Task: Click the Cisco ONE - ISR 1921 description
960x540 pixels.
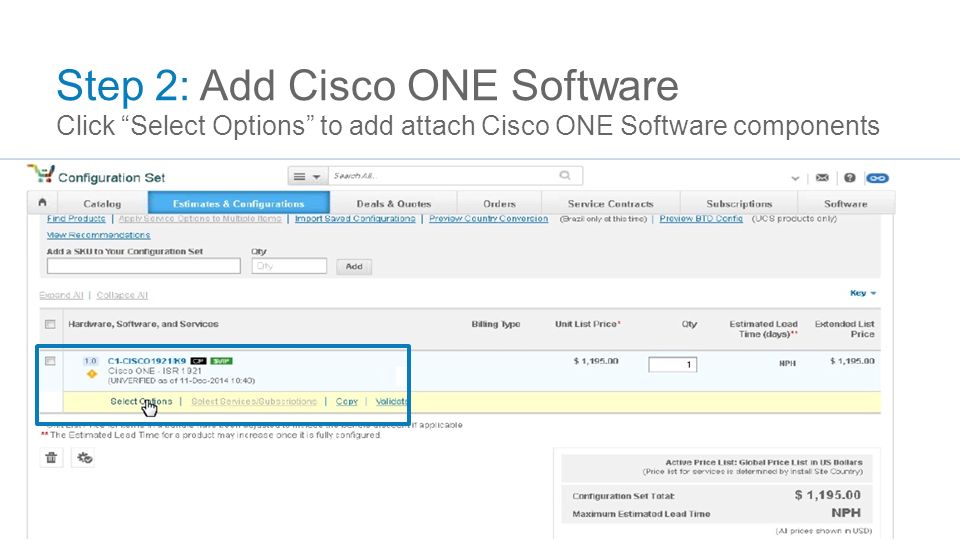Action: tap(155, 371)
